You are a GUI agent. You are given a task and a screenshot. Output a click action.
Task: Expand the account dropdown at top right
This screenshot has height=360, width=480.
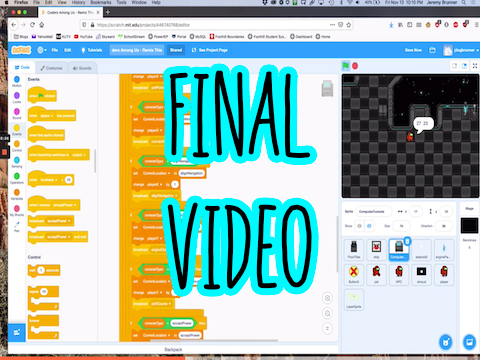461,50
